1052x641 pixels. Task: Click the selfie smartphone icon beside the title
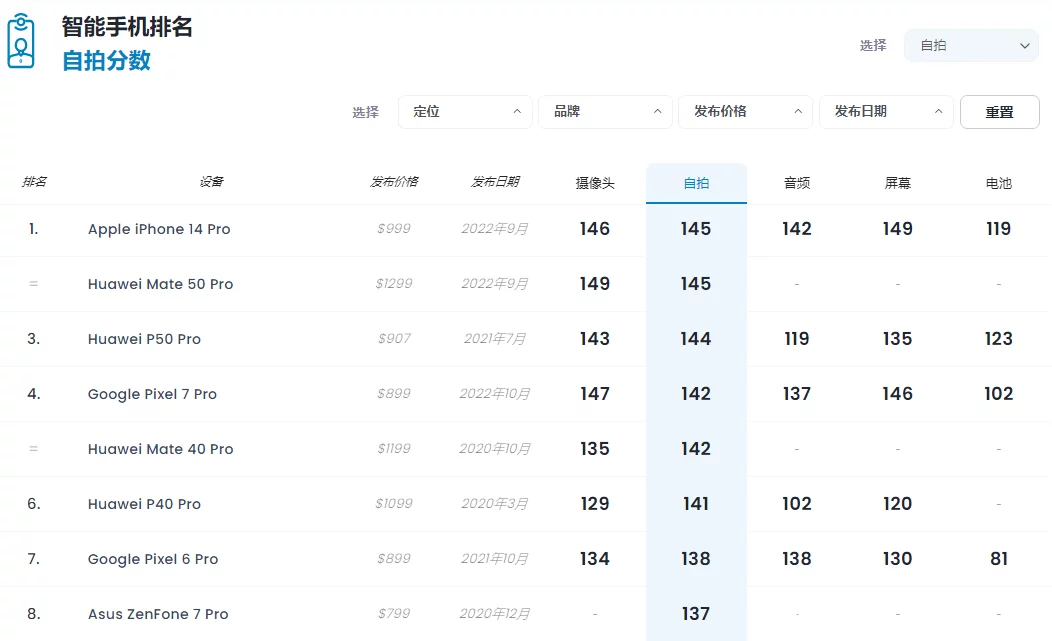(21, 41)
